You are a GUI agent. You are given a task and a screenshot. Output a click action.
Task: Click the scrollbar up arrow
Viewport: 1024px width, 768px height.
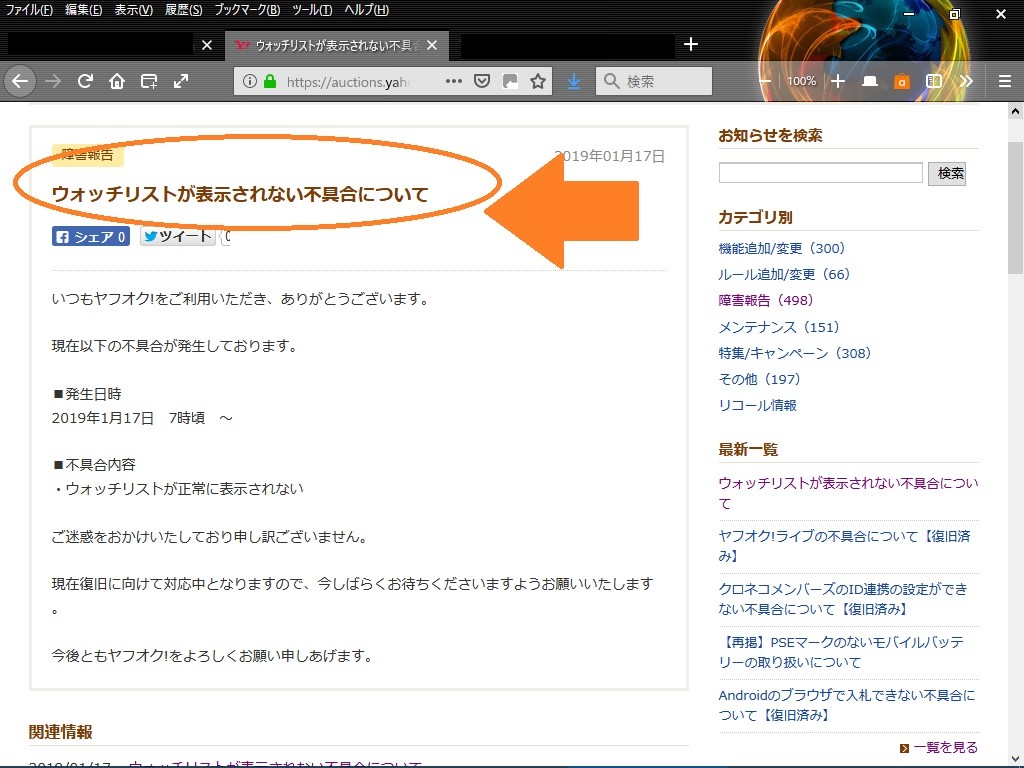click(x=1015, y=111)
